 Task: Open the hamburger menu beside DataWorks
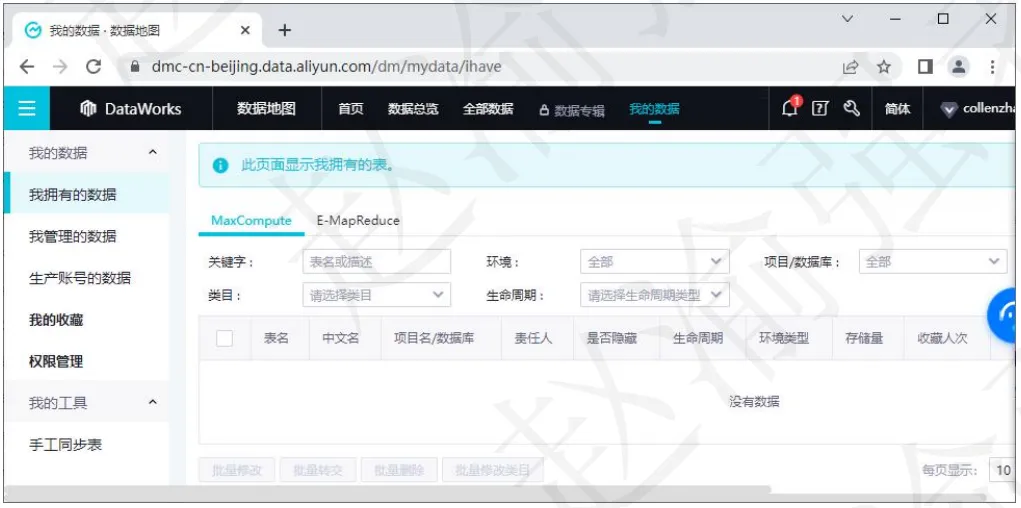[x=27, y=108]
